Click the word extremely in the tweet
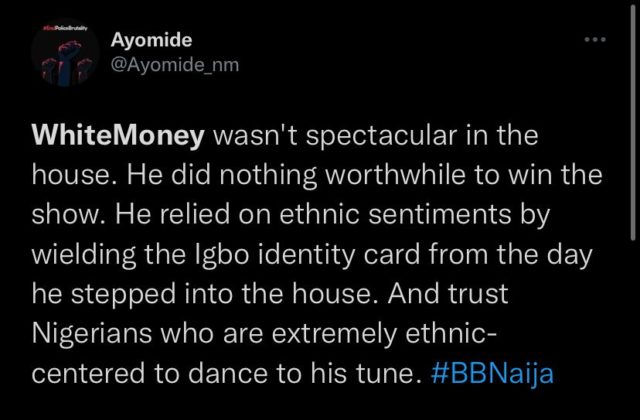 pyautogui.click(x=334, y=335)
